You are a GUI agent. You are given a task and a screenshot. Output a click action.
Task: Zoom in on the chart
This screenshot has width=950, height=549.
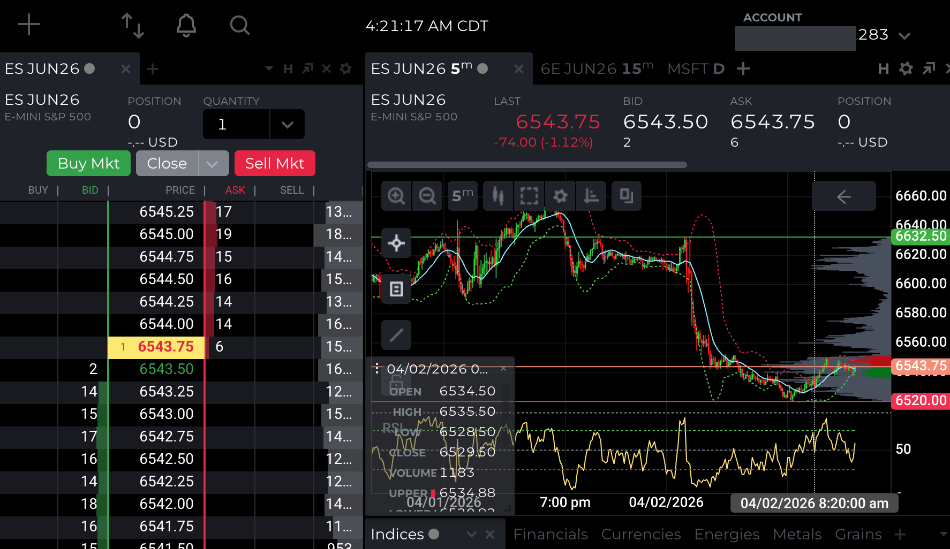pyautogui.click(x=396, y=196)
